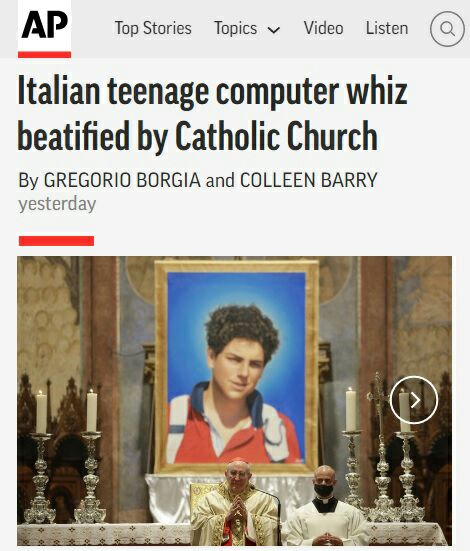The height and width of the screenshot is (551, 470).
Task: Click the portrait painting in the photo
Action: click(x=236, y=367)
